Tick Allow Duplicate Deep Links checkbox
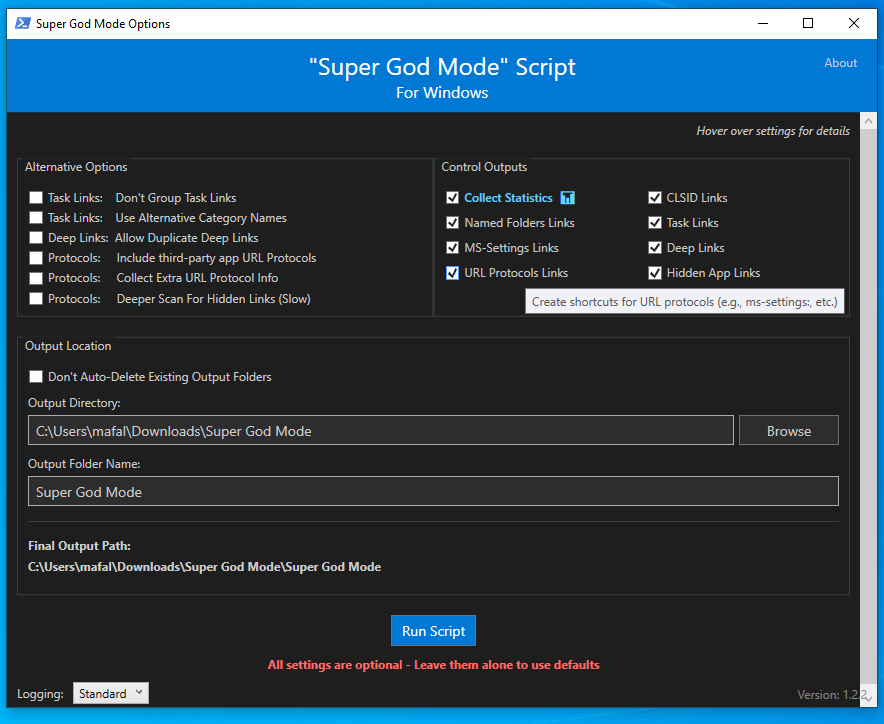 pos(36,237)
